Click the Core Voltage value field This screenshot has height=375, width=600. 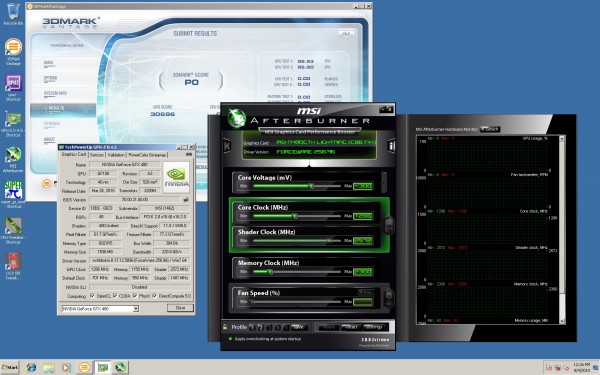point(363,186)
